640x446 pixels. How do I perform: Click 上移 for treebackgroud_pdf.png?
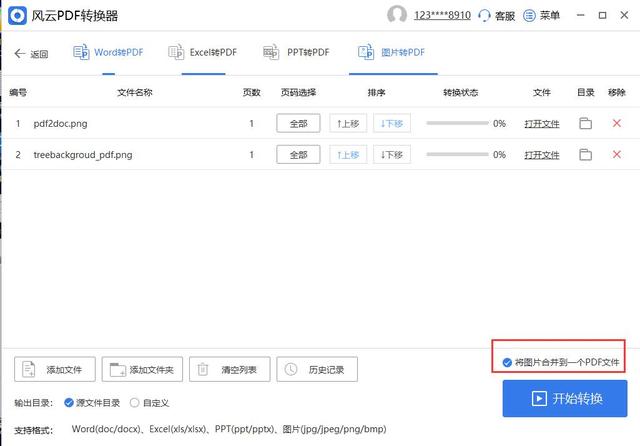click(x=348, y=155)
